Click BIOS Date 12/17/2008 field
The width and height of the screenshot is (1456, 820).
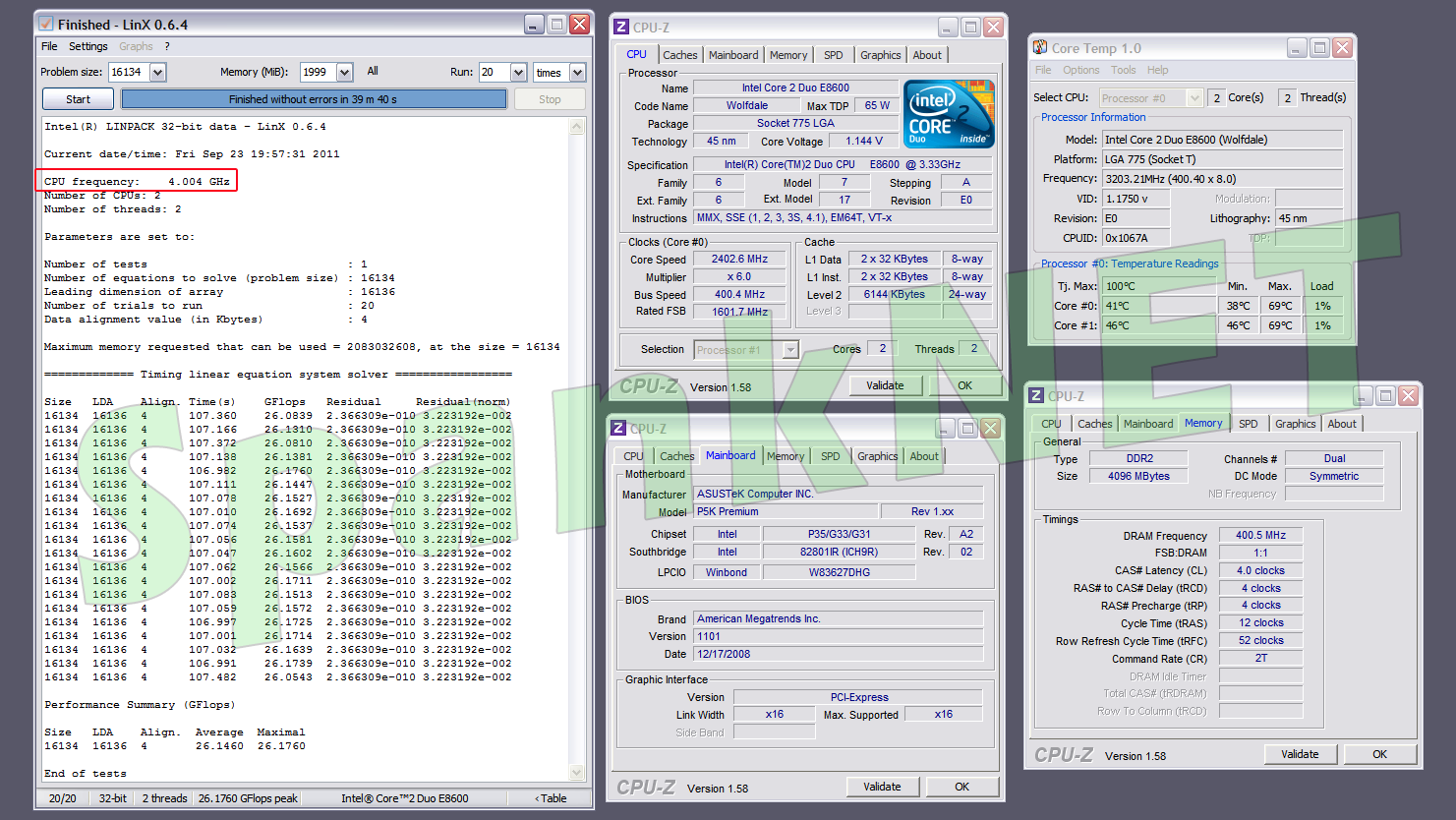click(838, 654)
